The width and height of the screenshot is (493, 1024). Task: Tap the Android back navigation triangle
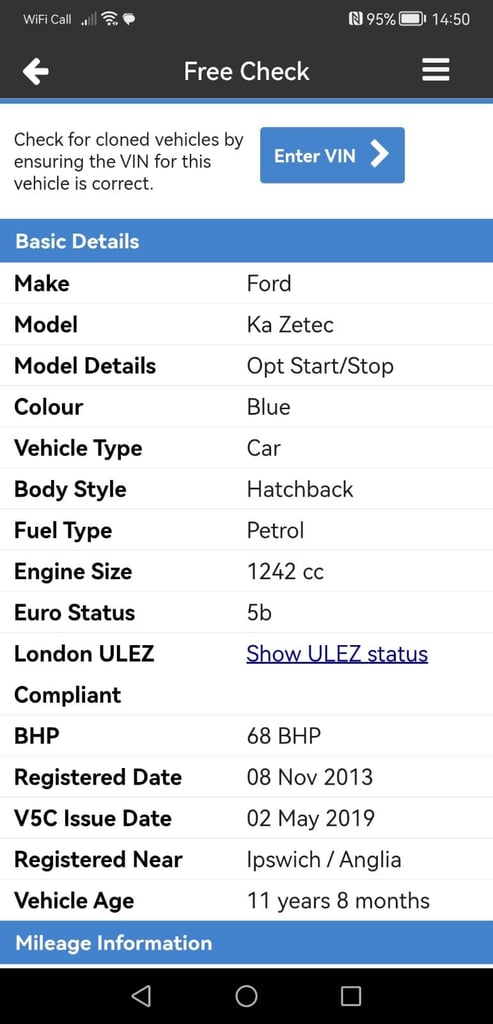coord(141,995)
